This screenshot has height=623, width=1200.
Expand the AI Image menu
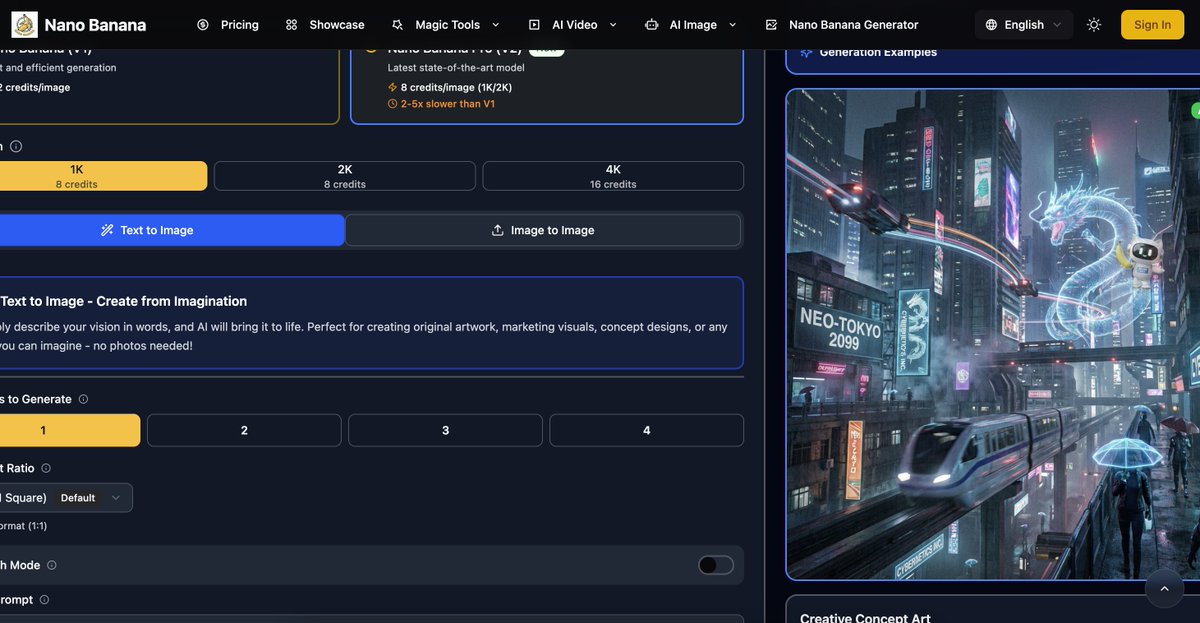click(692, 25)
